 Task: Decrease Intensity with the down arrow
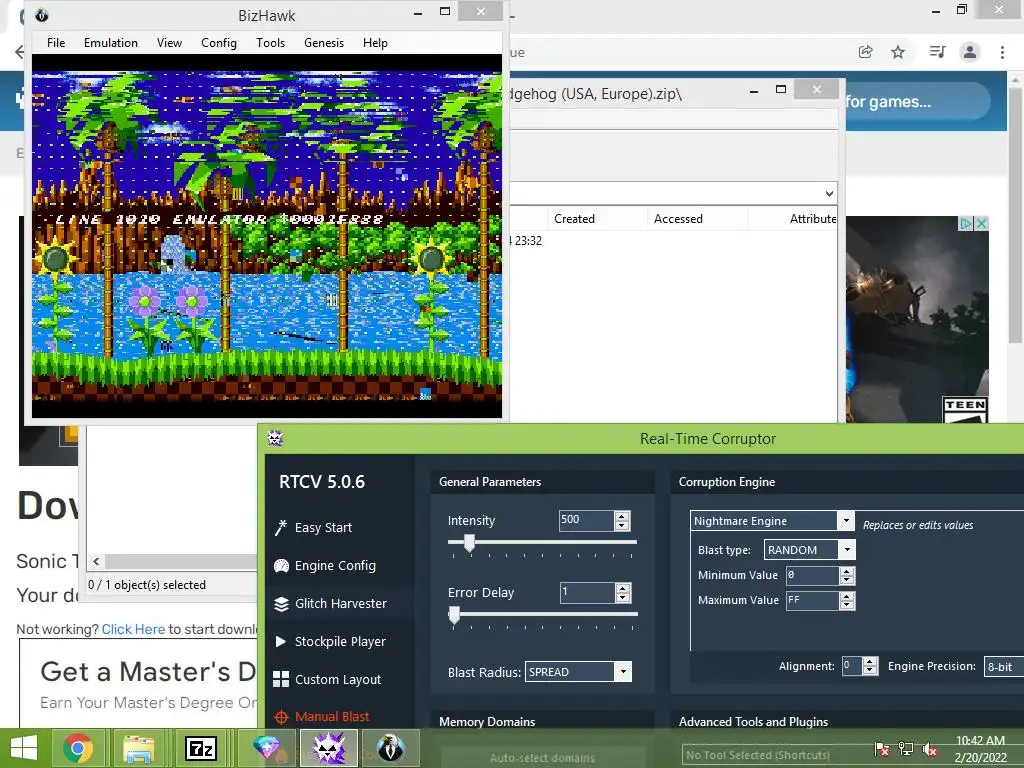(622, 525)
